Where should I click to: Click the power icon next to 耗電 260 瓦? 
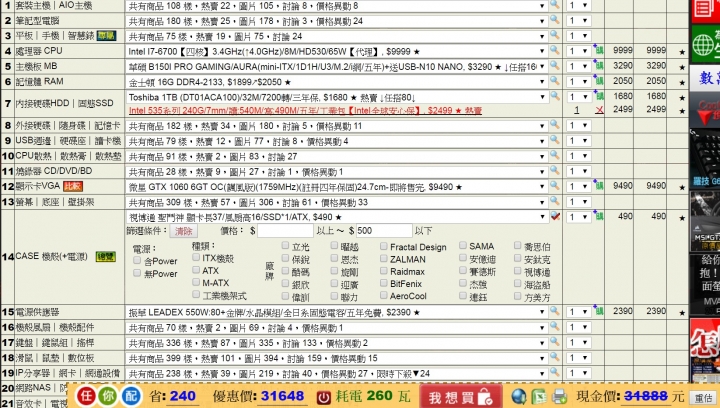(323, 397)
